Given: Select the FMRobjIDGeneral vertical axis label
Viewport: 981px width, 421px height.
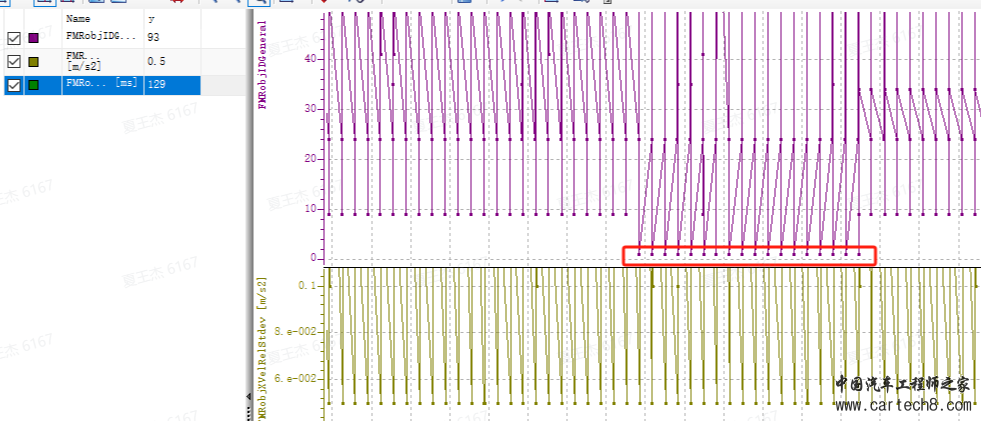Looking at the screenshot, I should coord(263,63).
